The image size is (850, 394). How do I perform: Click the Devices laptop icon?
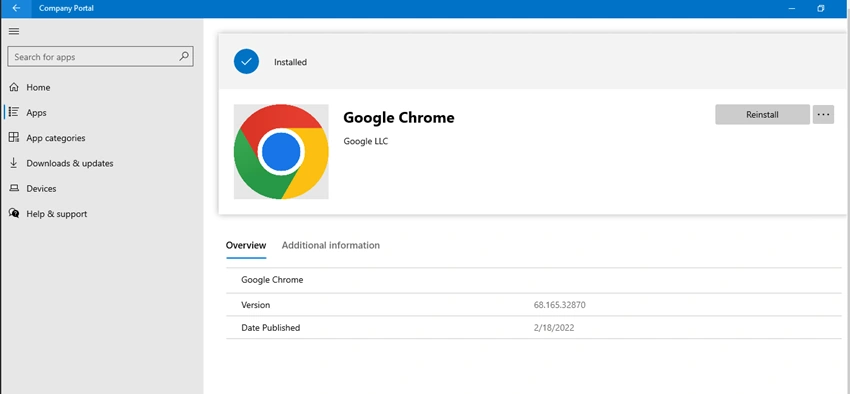point(14,188)
